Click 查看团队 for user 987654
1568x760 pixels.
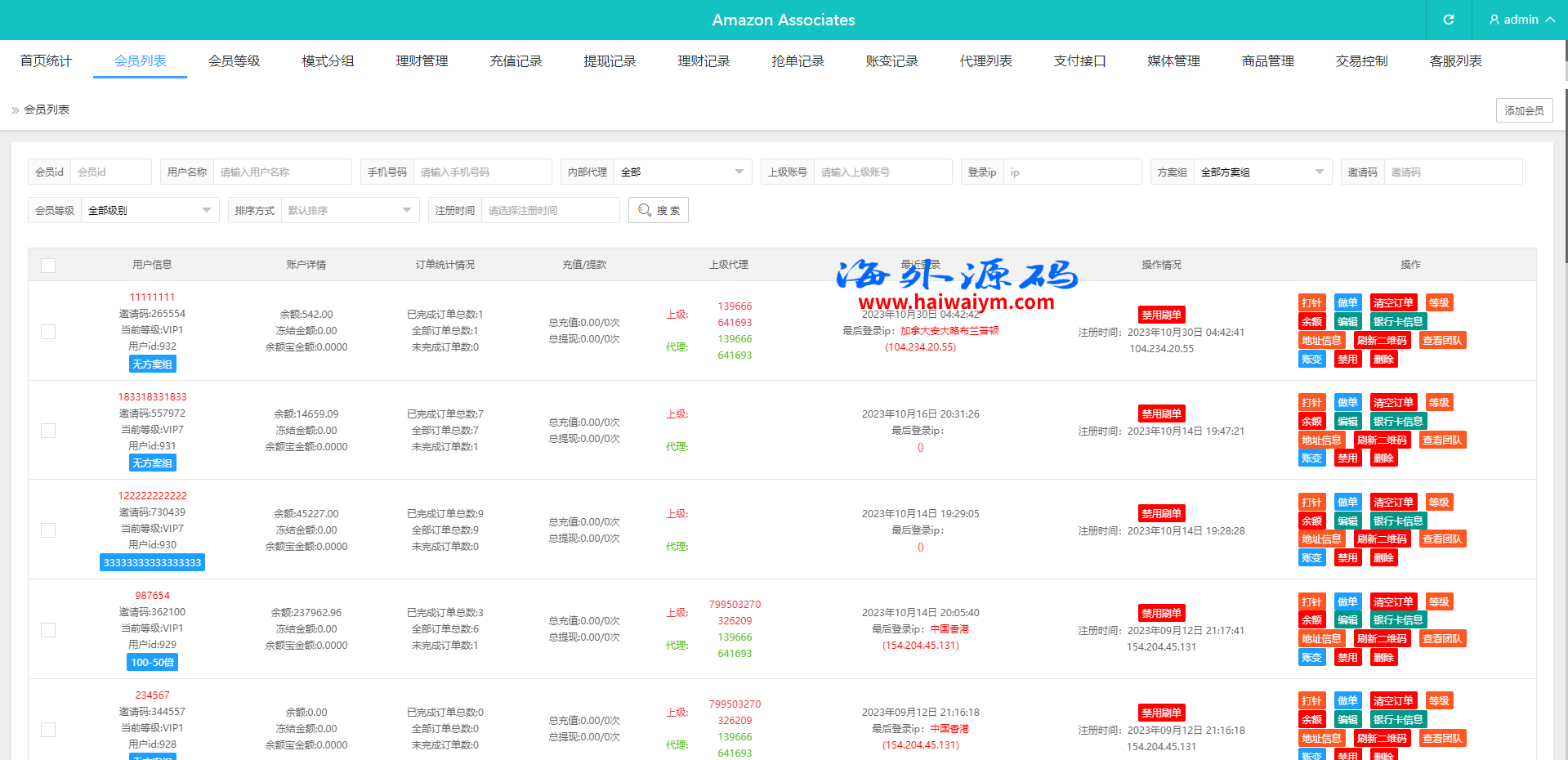[x=1442, y=639]
